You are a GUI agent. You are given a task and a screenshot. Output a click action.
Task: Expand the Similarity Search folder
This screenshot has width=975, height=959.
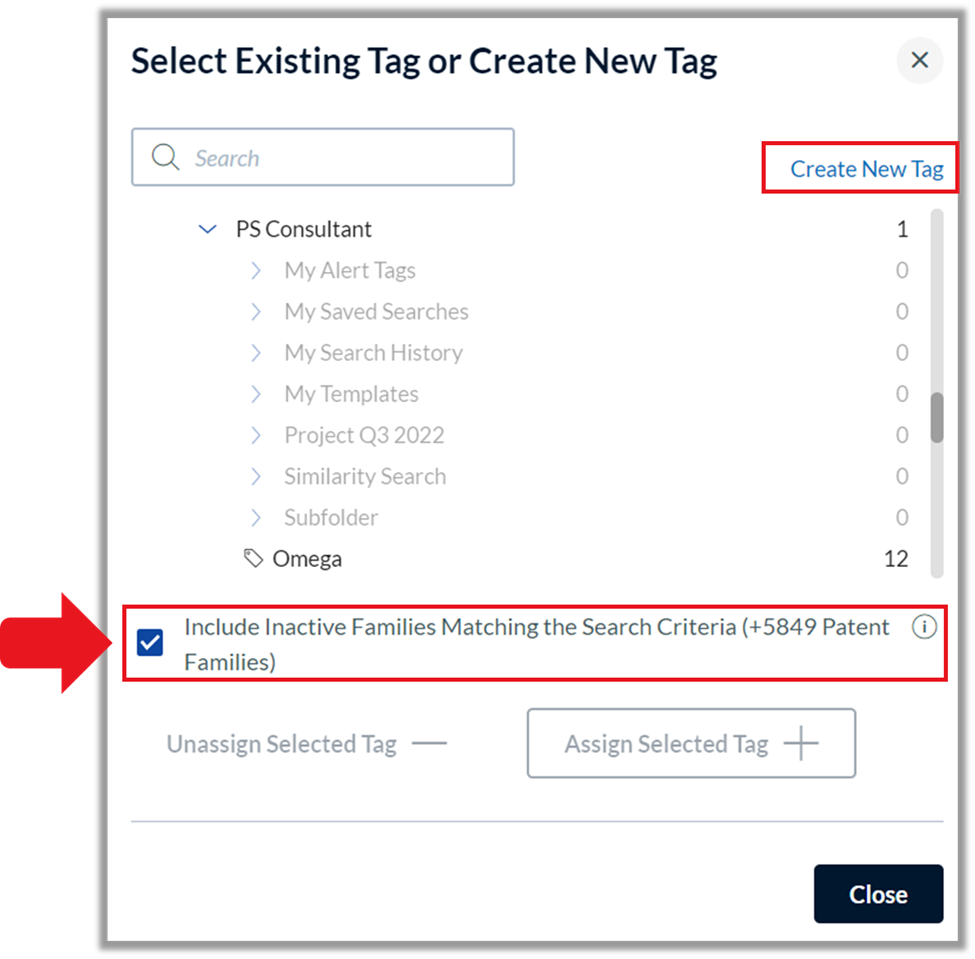(x=256, y=476)
